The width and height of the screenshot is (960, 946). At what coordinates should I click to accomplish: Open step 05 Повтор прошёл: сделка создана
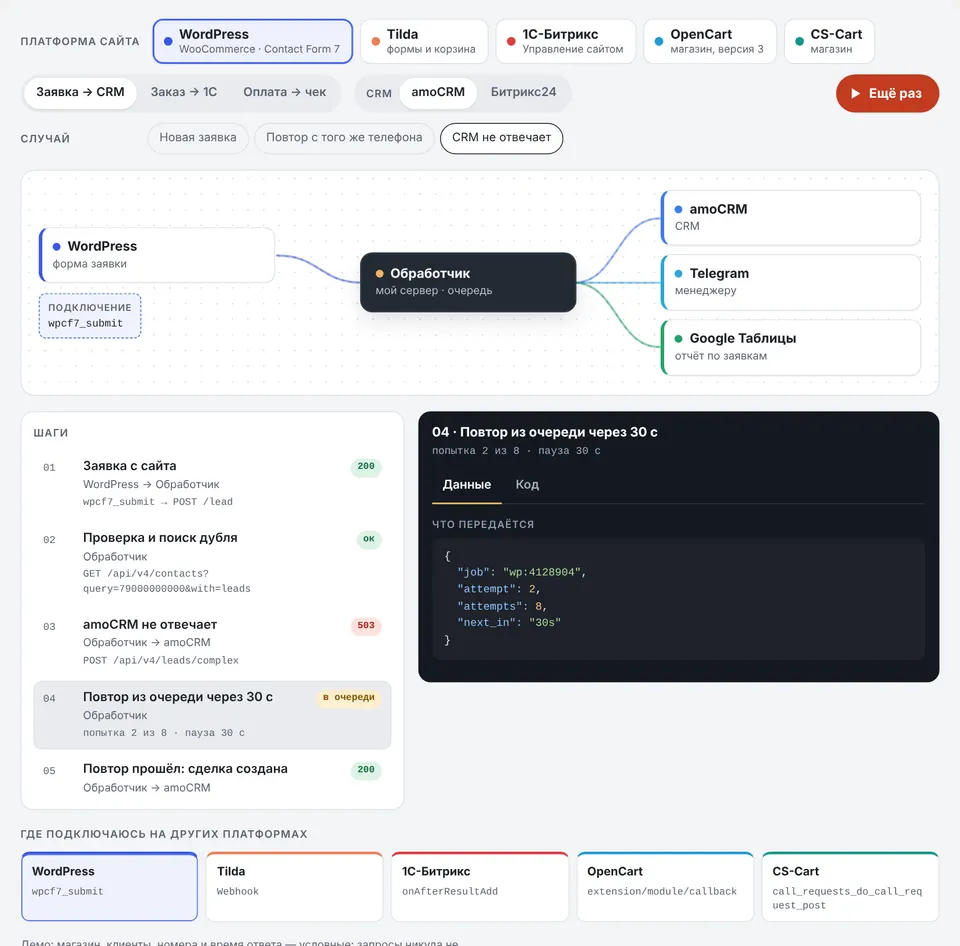tap(212, 778)
